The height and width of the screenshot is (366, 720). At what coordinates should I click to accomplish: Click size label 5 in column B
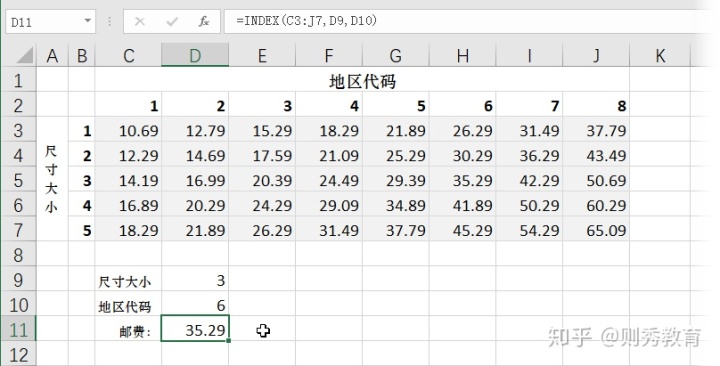click(x=82, y=230)
